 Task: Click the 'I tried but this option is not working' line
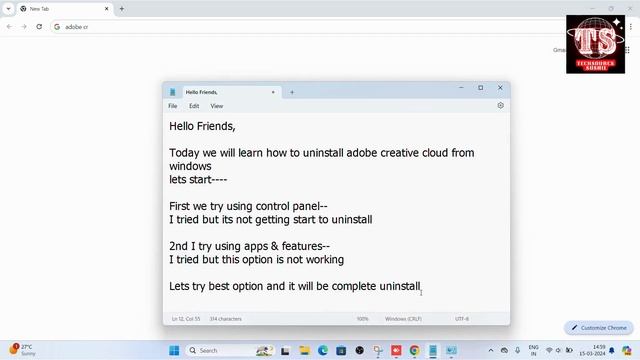[x=256, y=260]
